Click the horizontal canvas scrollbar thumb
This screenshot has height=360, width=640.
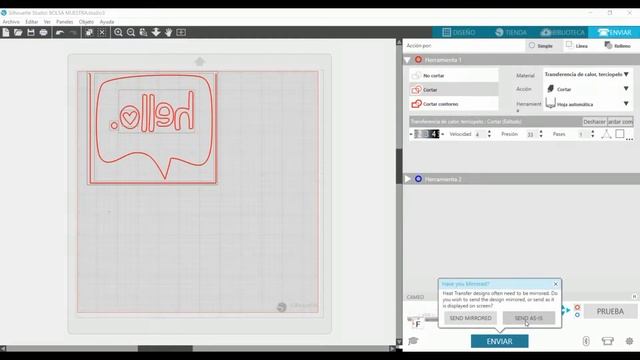(x=165, y=349)
